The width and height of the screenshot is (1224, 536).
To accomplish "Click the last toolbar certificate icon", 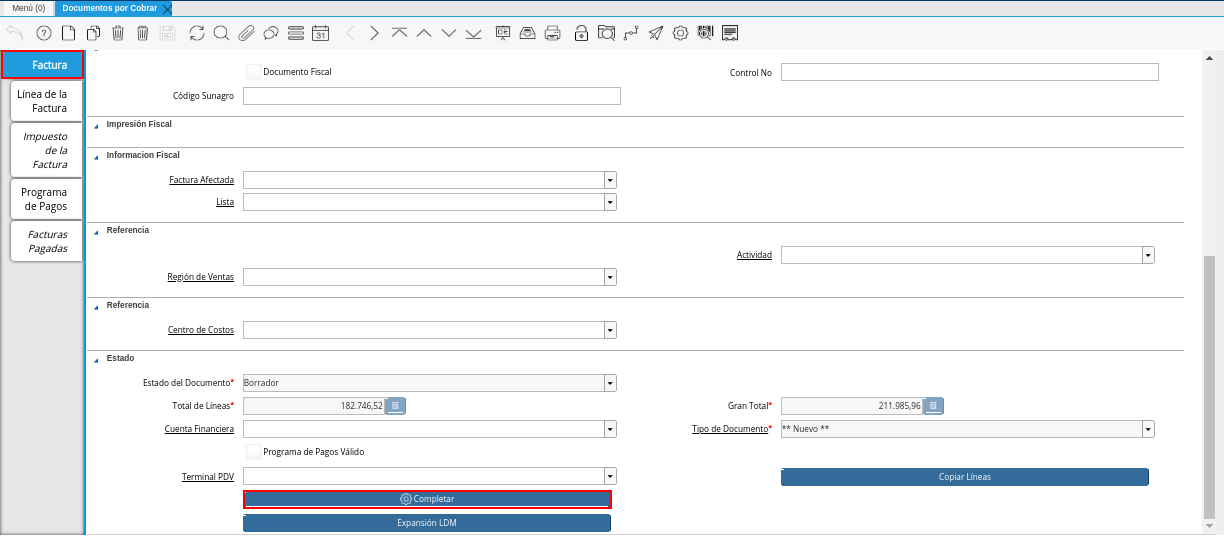I will click(x=731, y=33).
